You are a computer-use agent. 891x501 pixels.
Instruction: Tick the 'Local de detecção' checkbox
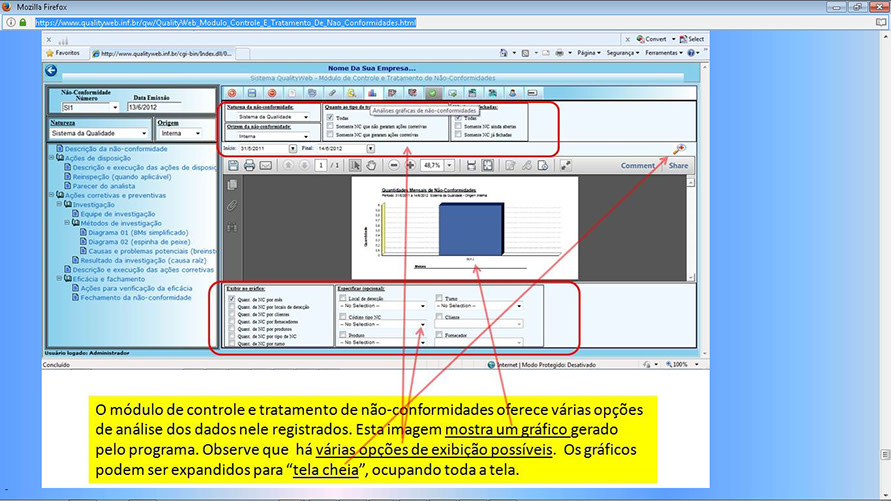(x=343, y=299)
